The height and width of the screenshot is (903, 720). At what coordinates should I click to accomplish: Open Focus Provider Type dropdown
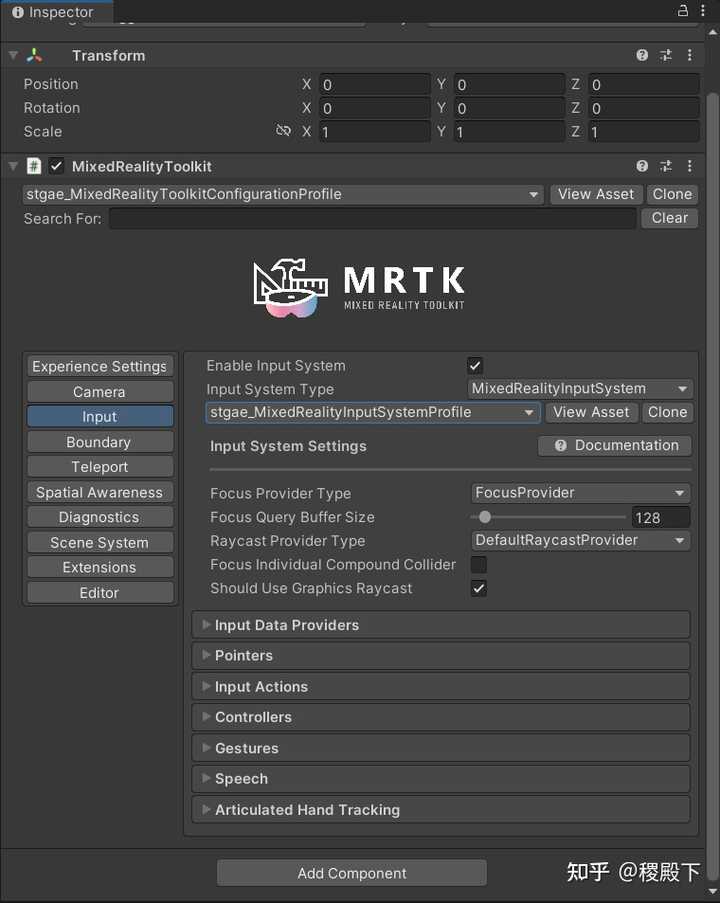[581, 493]
